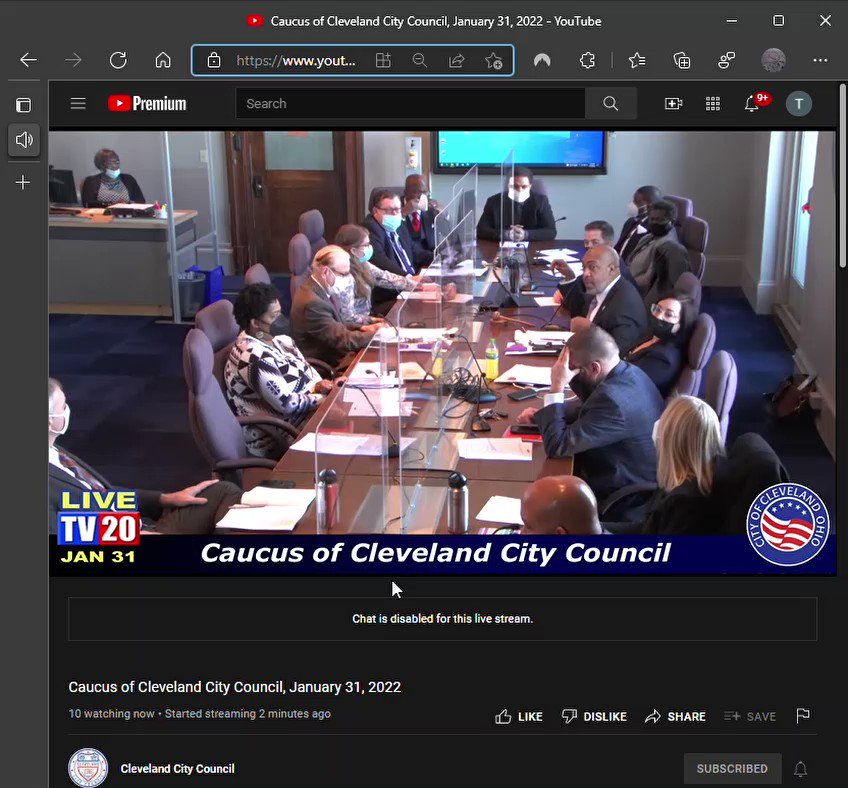Click the browser address bar URL
The height and width of the screenshot is (788, 848).
tap(296, 61)
